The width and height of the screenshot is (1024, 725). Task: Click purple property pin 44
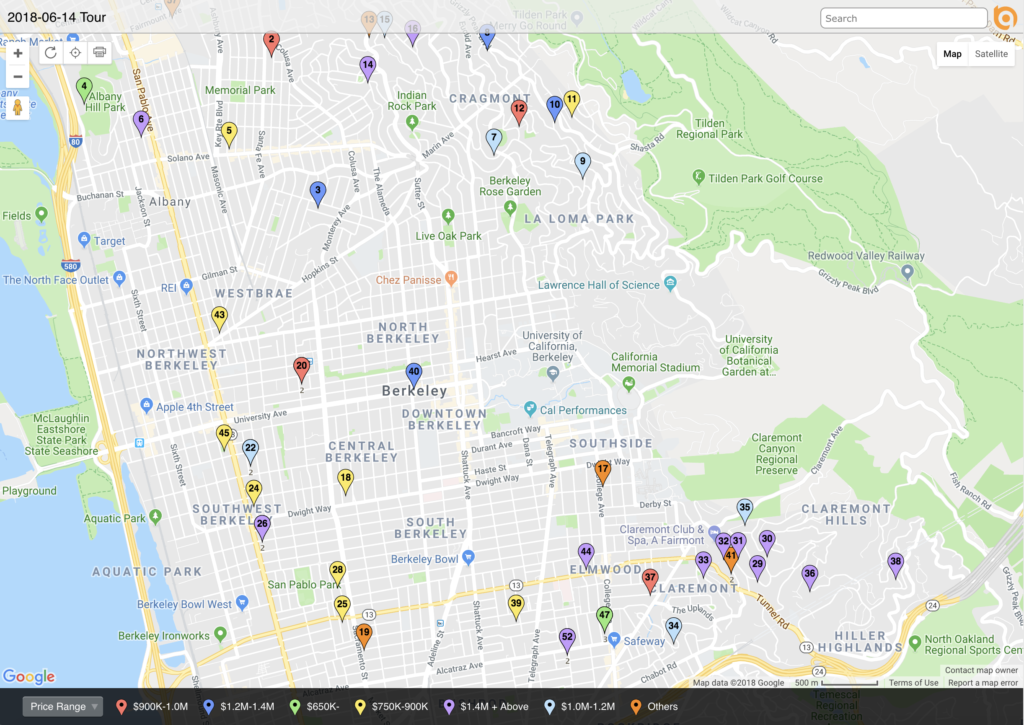click(586, 554)
